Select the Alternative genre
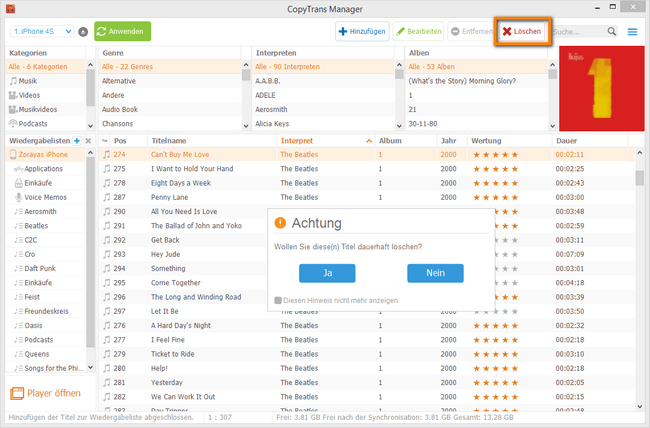Viewport: 650px width, 428px height. point(170,81)
